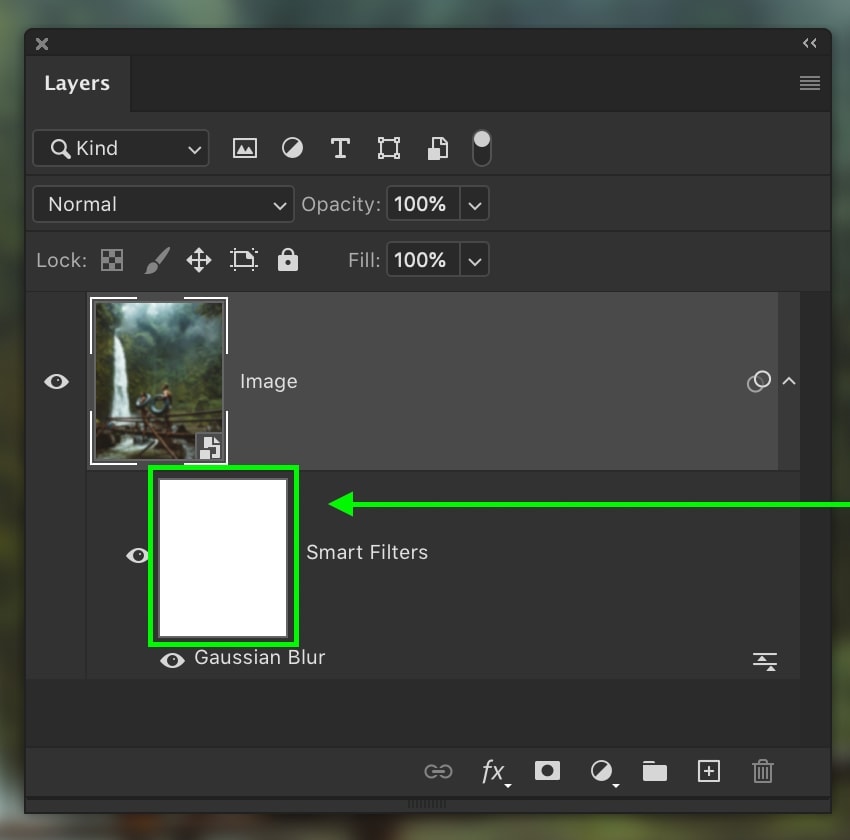
Task: Toggle Gaussian Blur filter visibility eye
Action: [172, 660]
